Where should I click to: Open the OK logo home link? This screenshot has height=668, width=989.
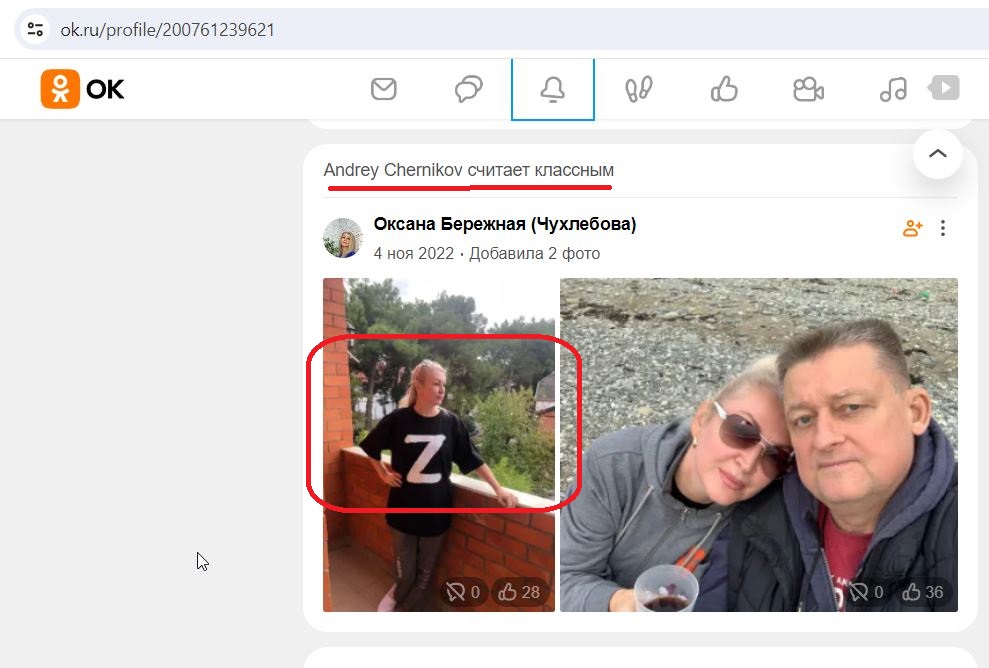(x=83, y=89)
